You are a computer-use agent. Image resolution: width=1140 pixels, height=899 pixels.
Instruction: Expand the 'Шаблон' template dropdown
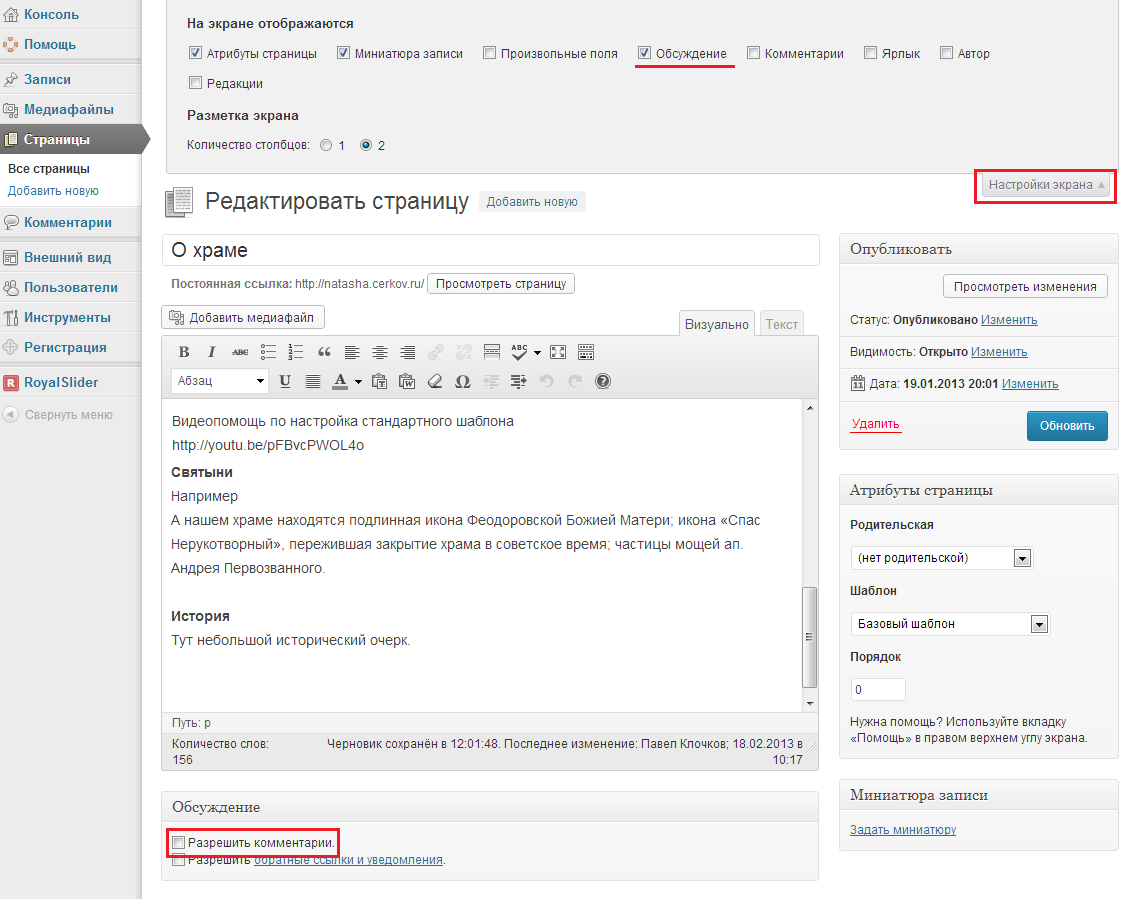tap(1039, 624)
